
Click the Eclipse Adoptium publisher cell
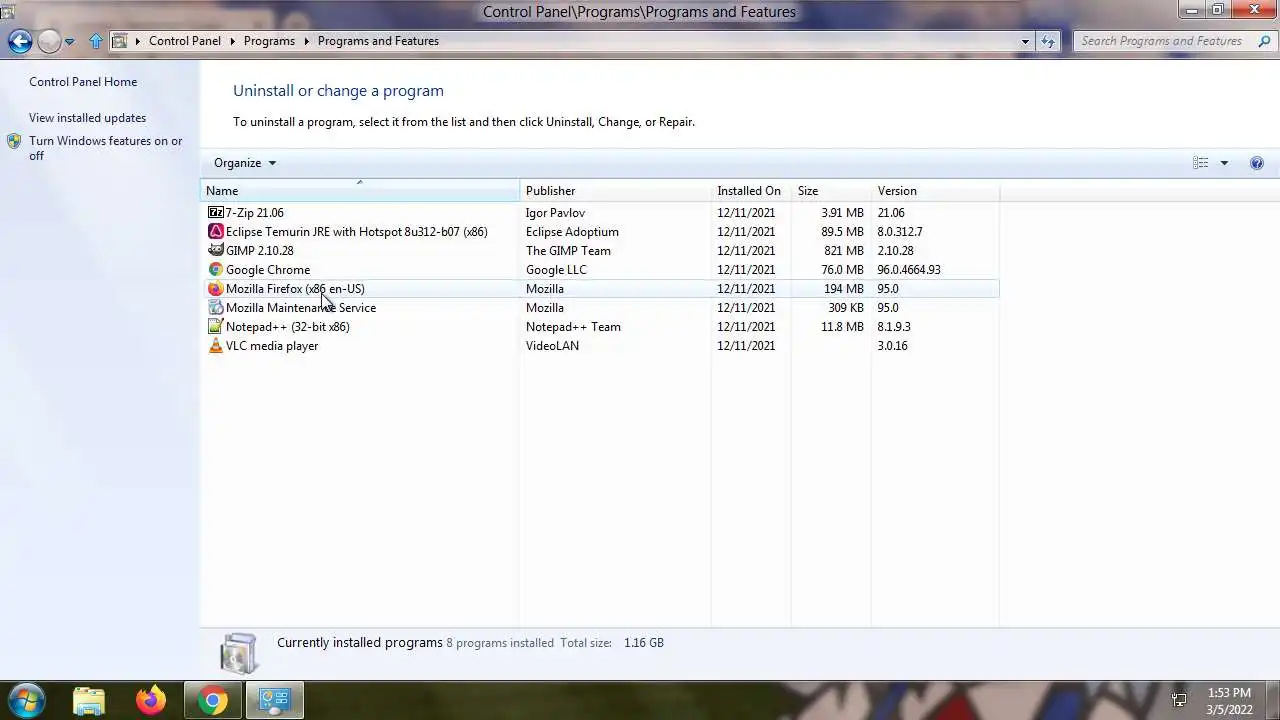(x=572, y=231)
